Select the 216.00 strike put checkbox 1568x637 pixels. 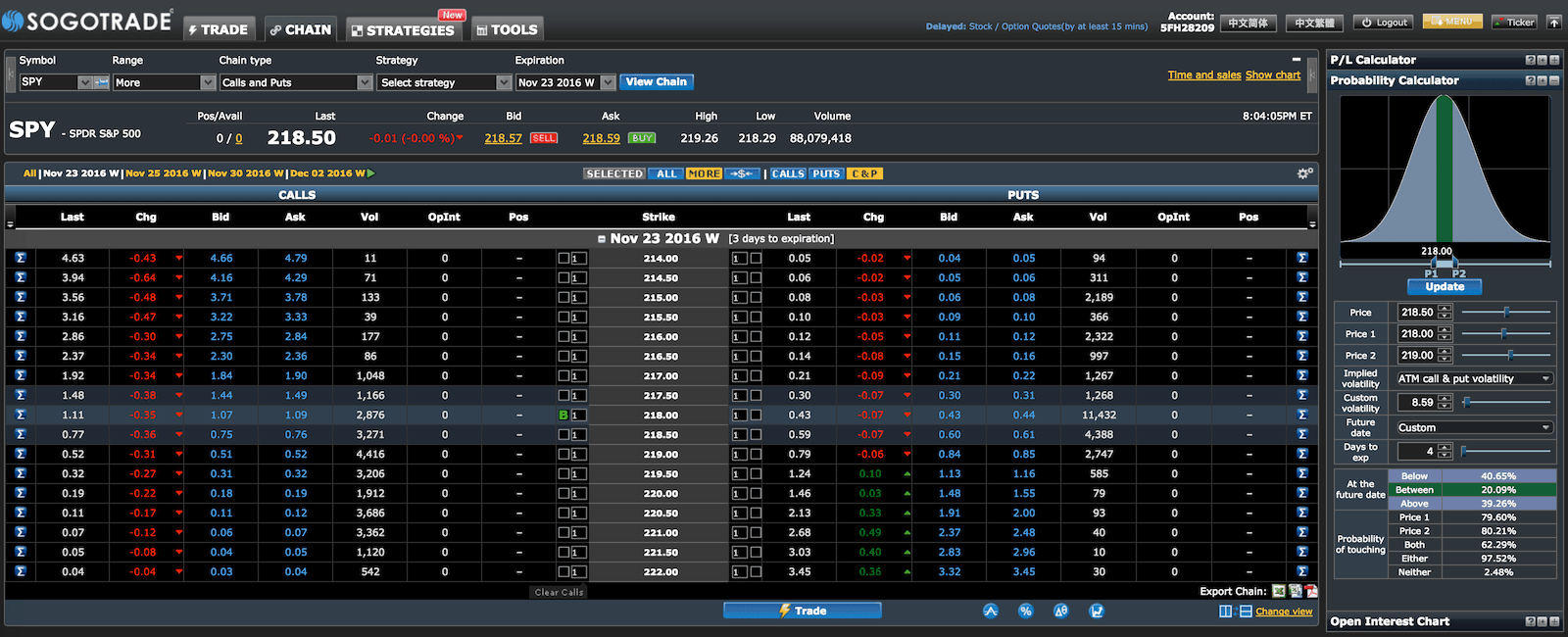[756, 336]
